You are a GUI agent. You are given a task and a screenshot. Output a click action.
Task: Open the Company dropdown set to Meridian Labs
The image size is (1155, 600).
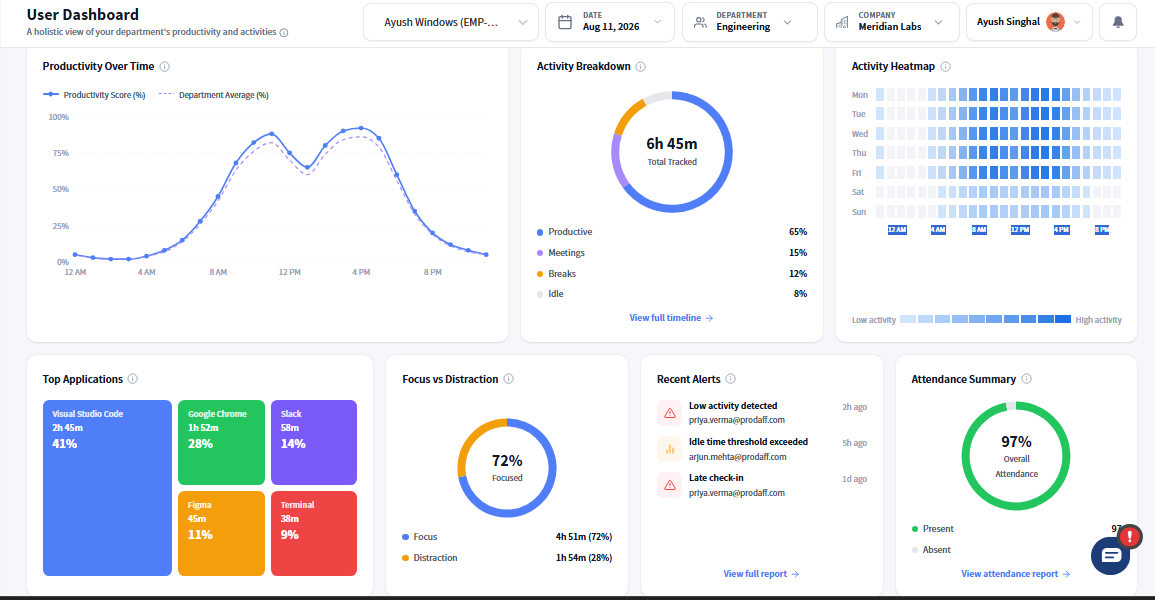pyautogui.click(x=892, y=22)
